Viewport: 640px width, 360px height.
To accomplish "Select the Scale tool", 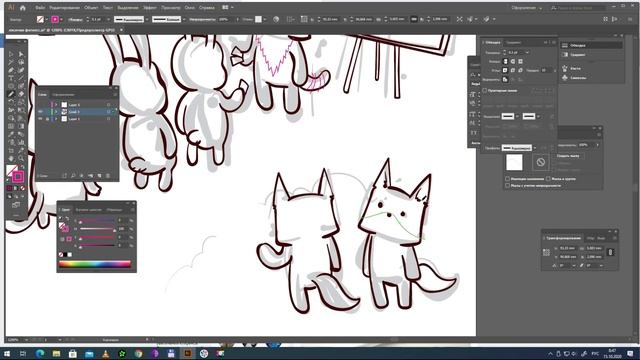I will tap(21, 102).
